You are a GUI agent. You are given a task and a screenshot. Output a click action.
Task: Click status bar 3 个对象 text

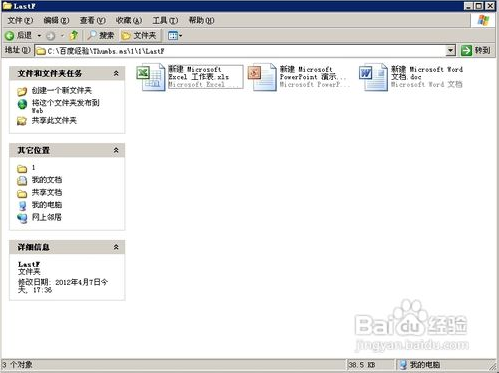tap(18, 364)
